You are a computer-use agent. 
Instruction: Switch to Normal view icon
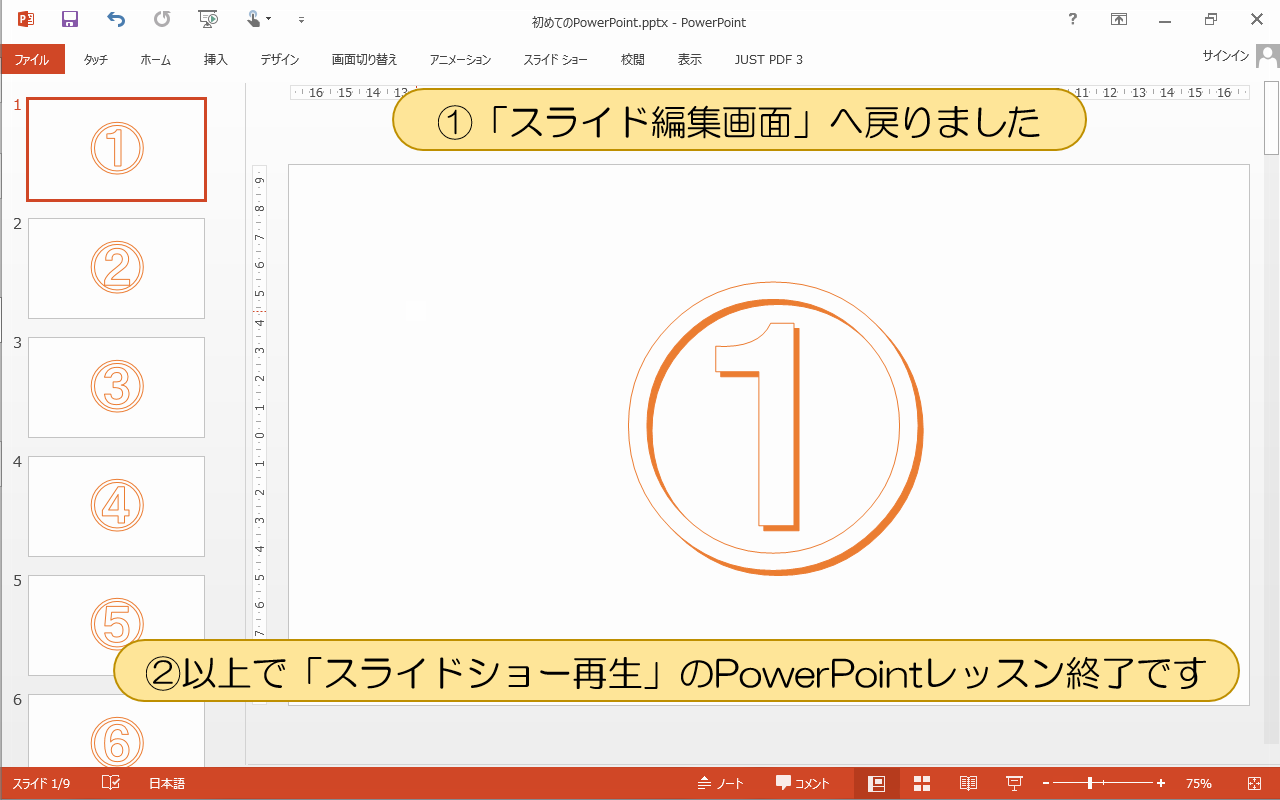877,784
